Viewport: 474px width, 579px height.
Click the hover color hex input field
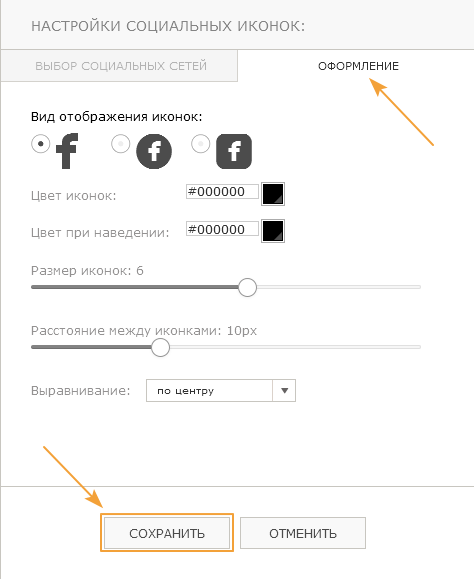[x=222, y=229]
